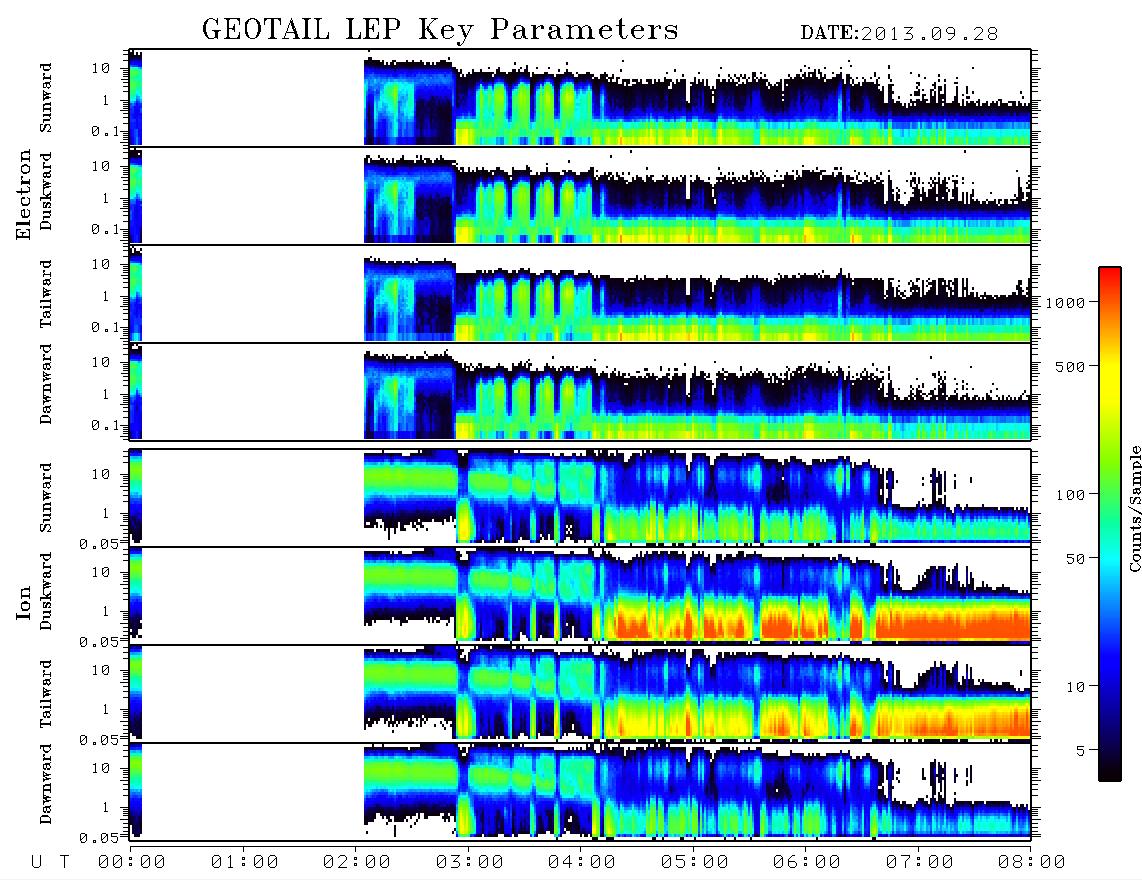Screen dimensions: 1142x880
Task: Click the Ion Tailward spectrogram panel
Action: (x=580, y=694)
